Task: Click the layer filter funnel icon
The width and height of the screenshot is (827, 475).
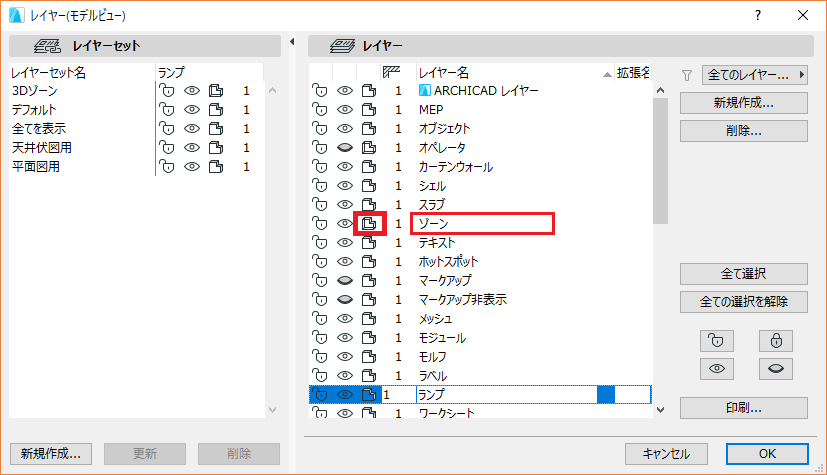Action: coord(687,75)
